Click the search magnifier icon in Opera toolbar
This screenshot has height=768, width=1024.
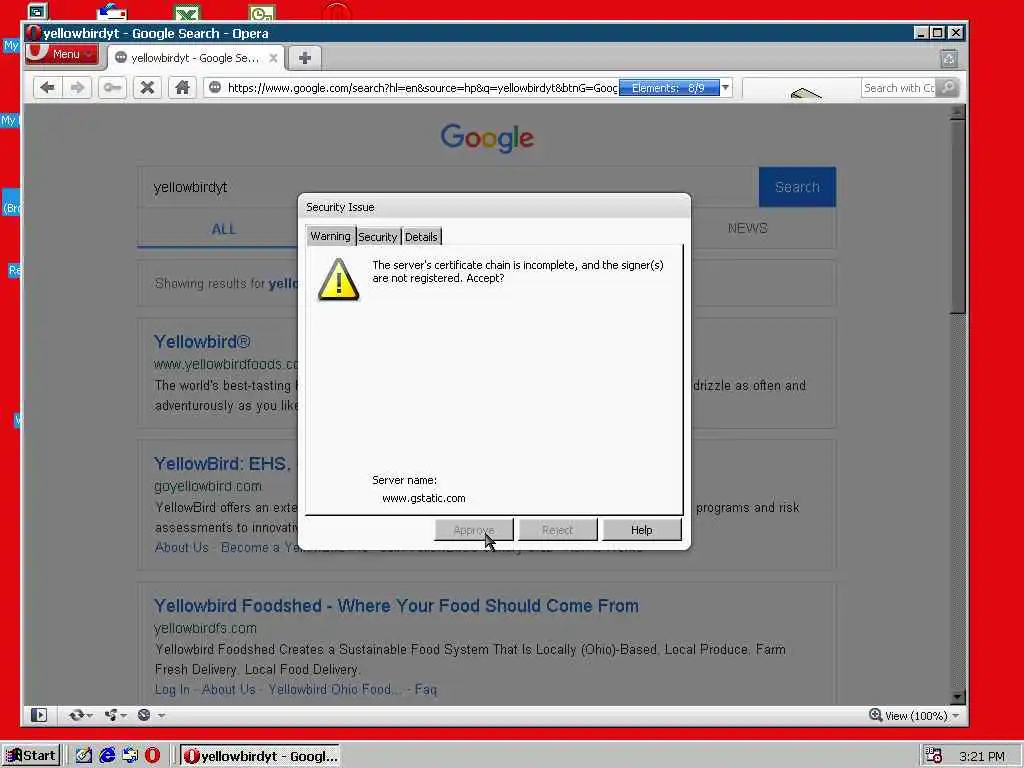(x=948, y=88)
